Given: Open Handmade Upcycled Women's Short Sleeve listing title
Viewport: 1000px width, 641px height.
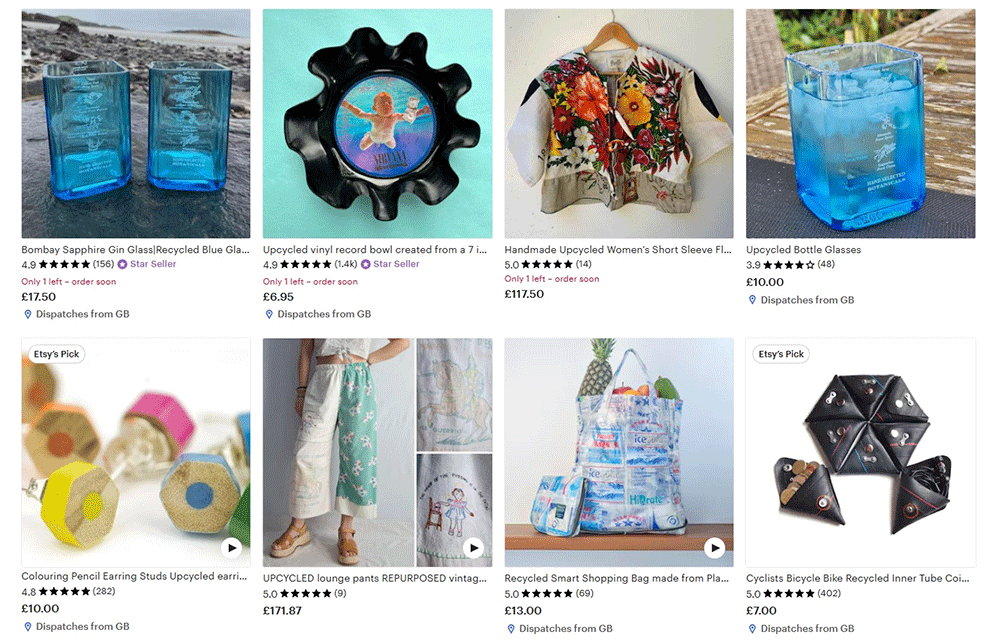Looking at the screenshot, I should (x=618, y=249).
